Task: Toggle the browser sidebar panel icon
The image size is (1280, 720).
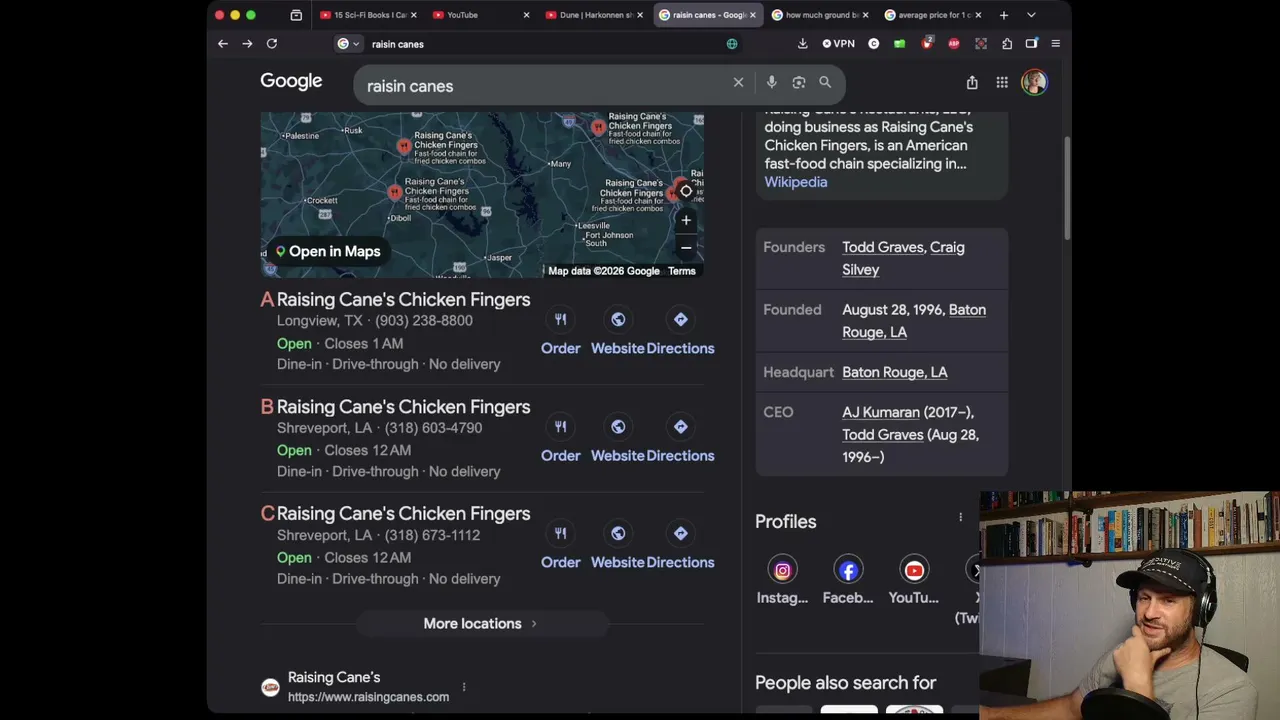Action: point(1031,44)
